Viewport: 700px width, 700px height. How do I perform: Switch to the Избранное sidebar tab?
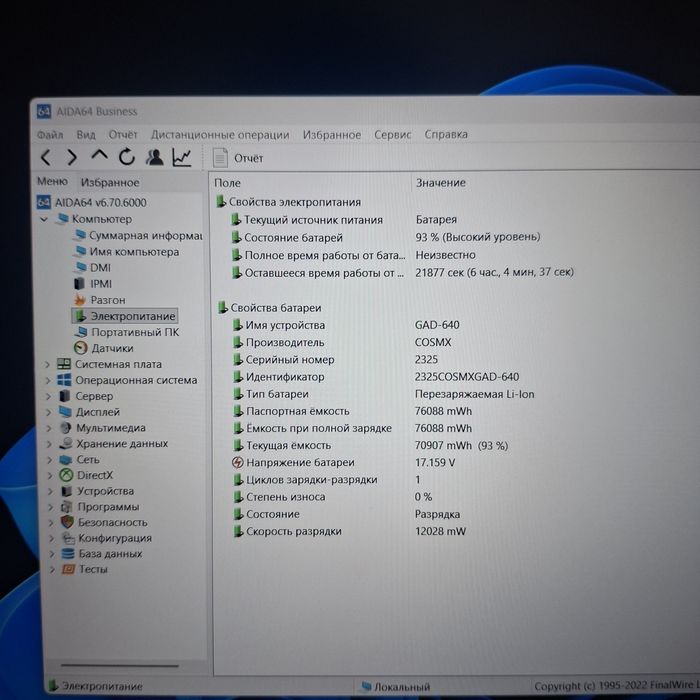tap(110, 182)
